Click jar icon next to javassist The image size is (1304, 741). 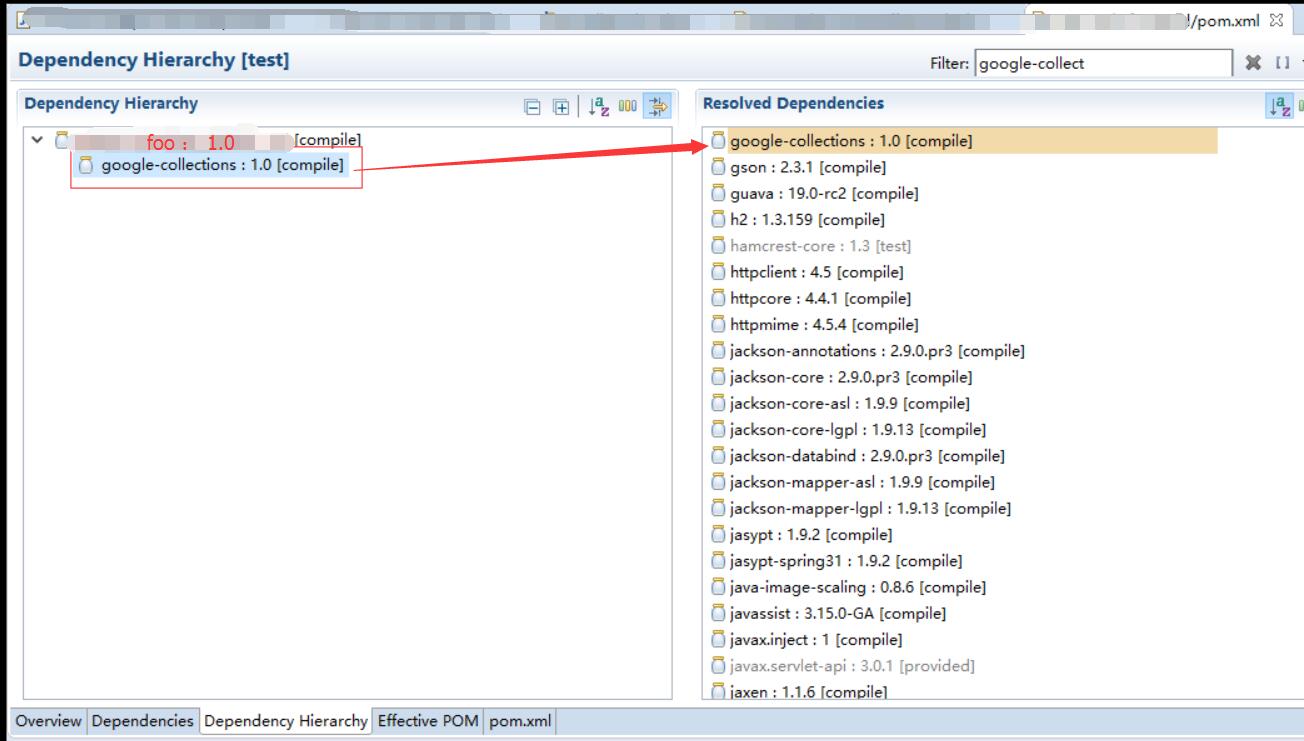(718, 613)
